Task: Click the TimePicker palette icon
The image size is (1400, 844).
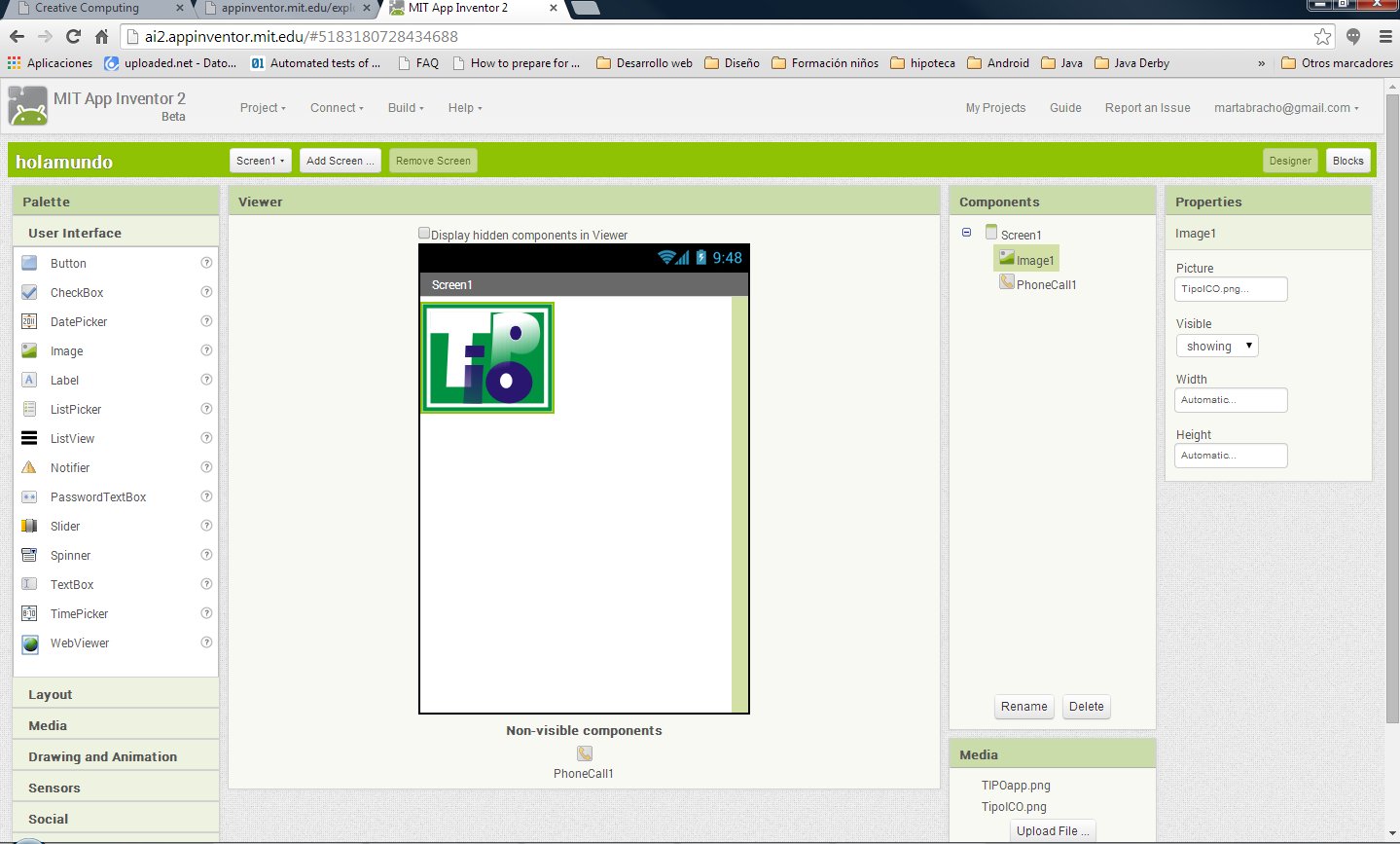Action: (29, 613)
